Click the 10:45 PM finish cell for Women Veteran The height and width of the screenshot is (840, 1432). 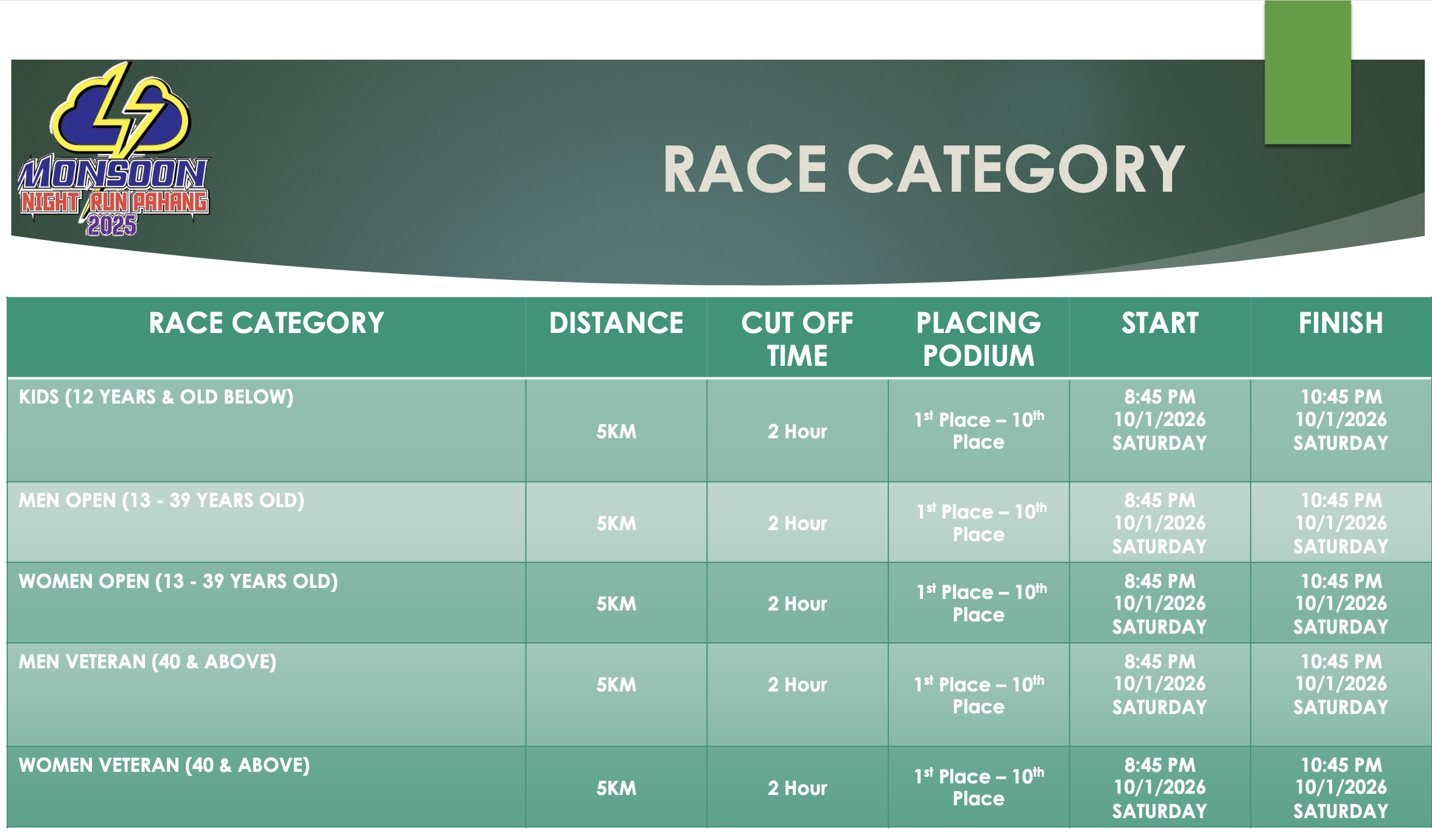(1341, 788)
